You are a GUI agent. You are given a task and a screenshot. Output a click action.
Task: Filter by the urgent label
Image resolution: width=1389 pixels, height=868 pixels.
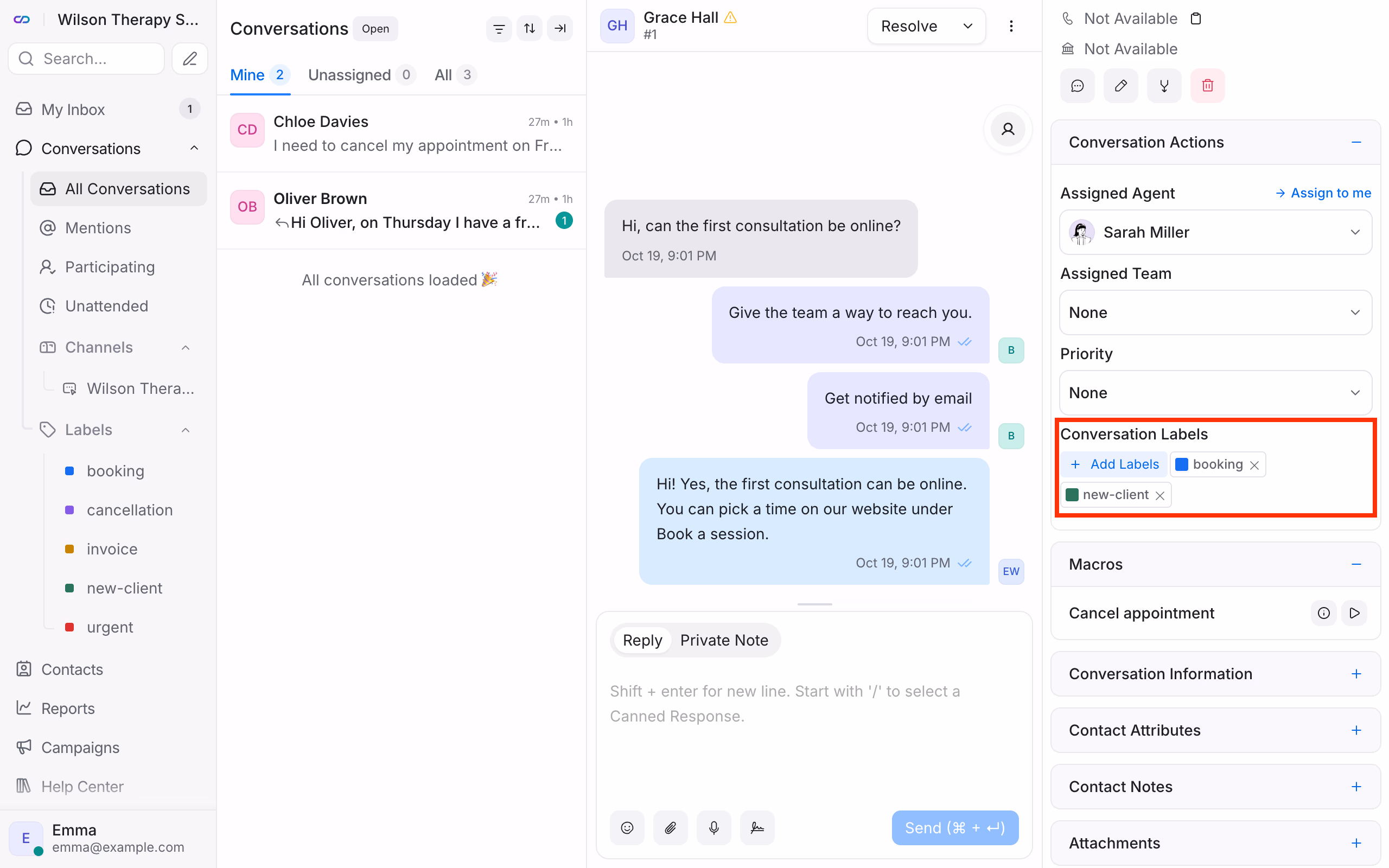(x=110, y=627)
